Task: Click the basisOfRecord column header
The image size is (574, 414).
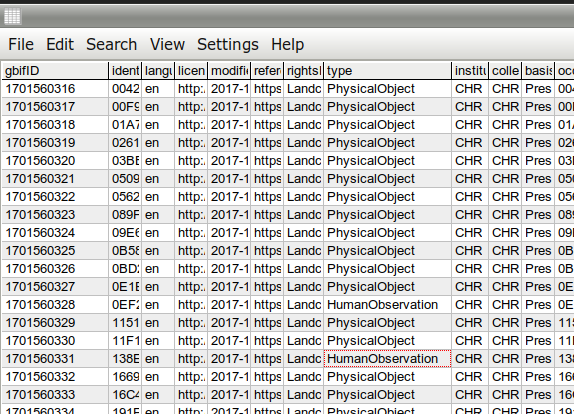Action: pyautogui.click(x=538, y=71)
